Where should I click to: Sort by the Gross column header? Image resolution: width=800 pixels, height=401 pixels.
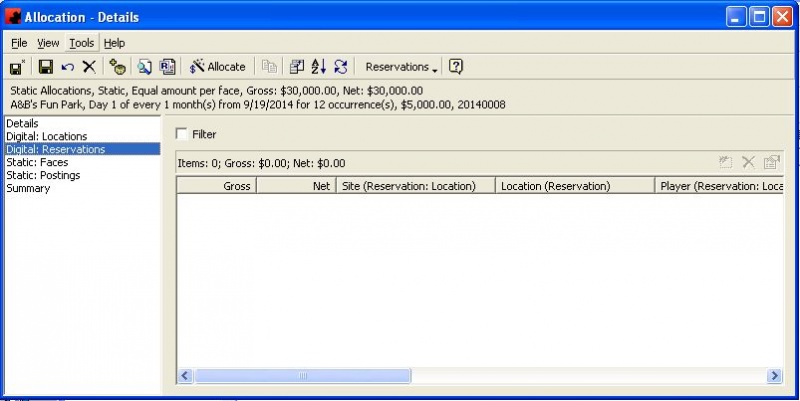pos(217,186)
